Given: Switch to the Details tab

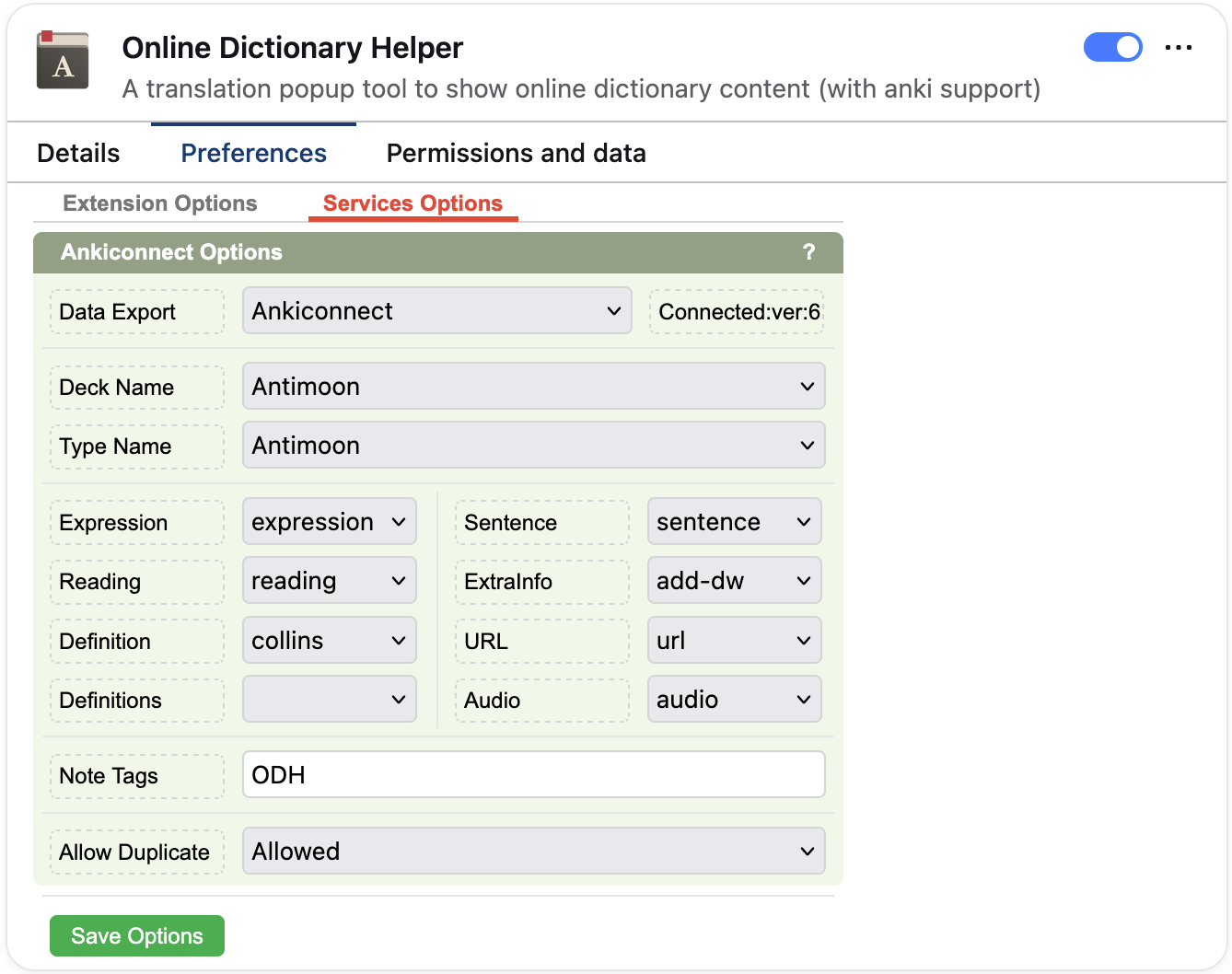Looking at the screenshot, I should coord(78,153).
